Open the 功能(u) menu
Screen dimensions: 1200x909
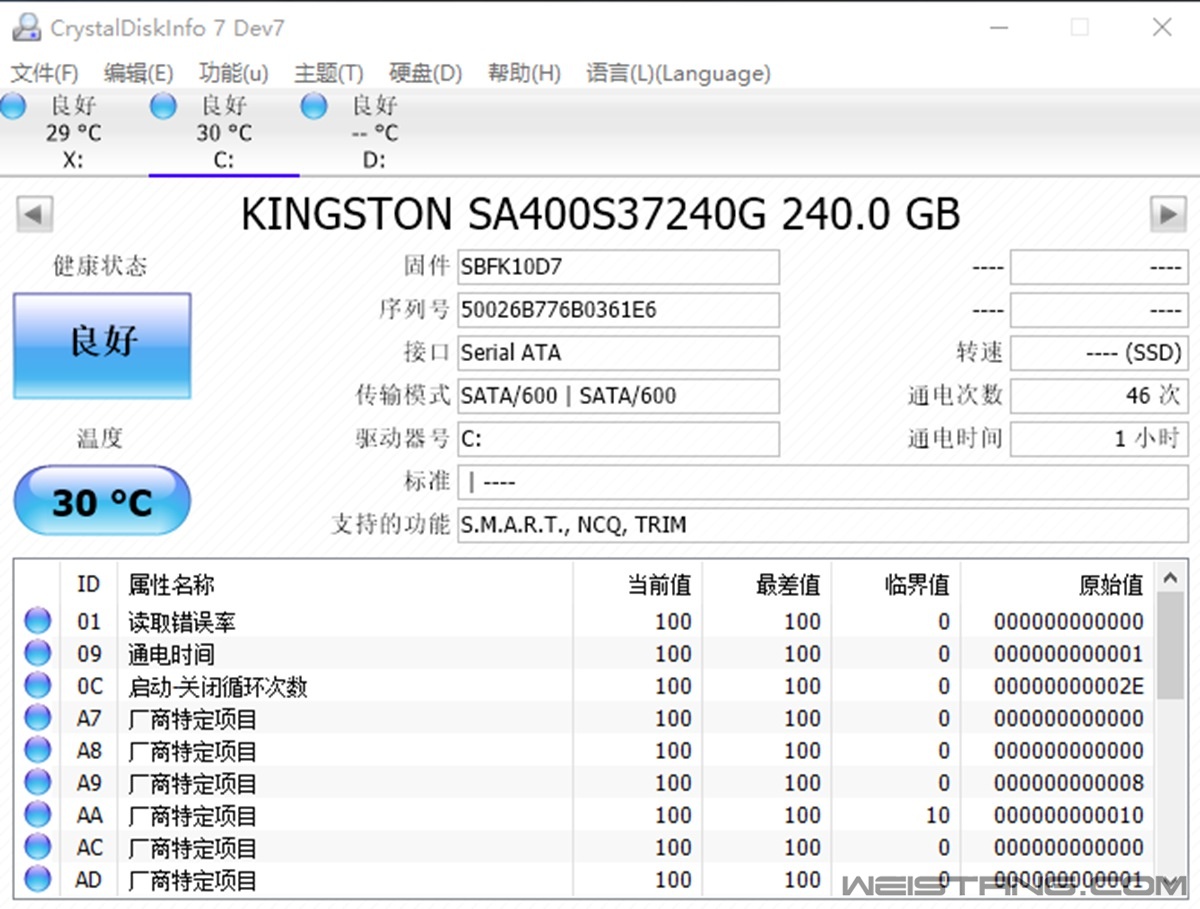click(x=234, y=73)
